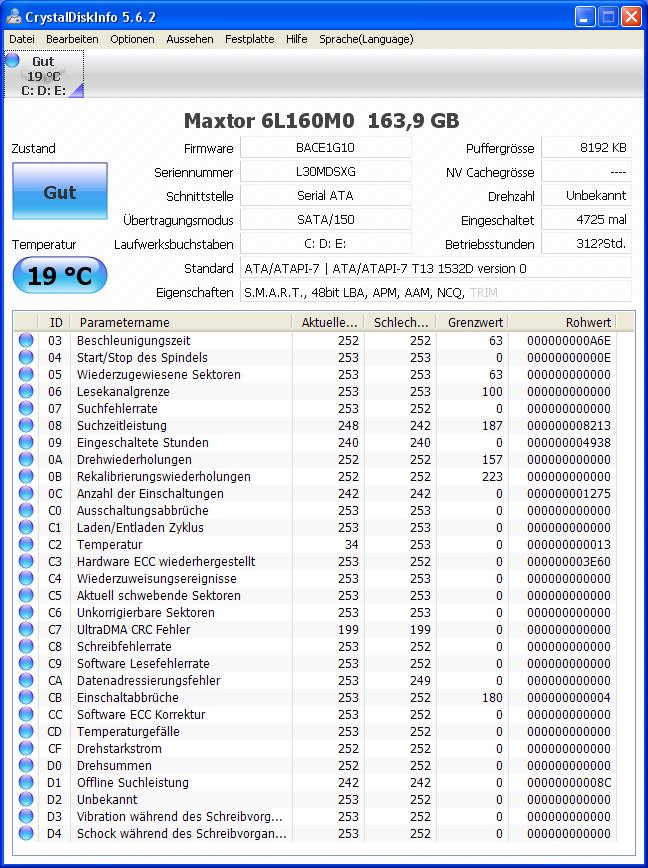
Task: Click the Maxtor 6L160M0 163,9 GB heading
Action: tap(322, 121)
